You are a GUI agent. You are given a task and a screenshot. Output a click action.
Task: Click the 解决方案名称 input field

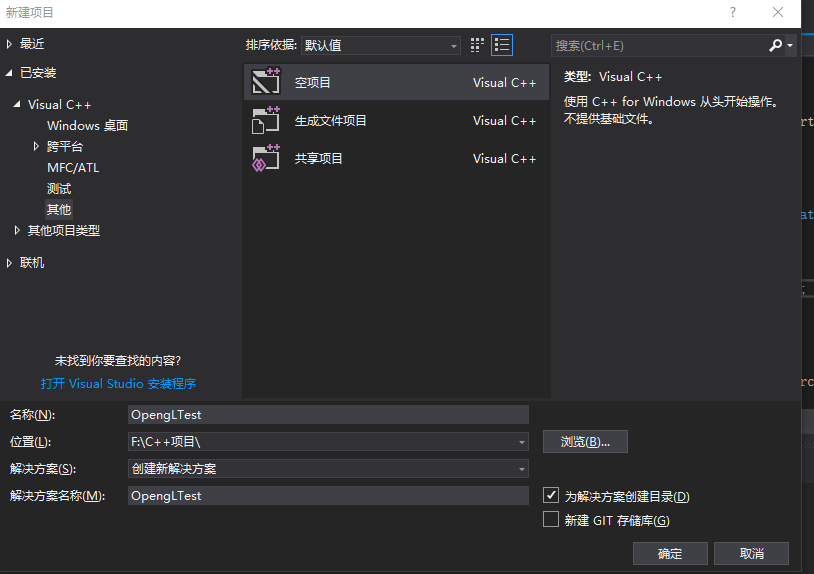coord(328,496)
